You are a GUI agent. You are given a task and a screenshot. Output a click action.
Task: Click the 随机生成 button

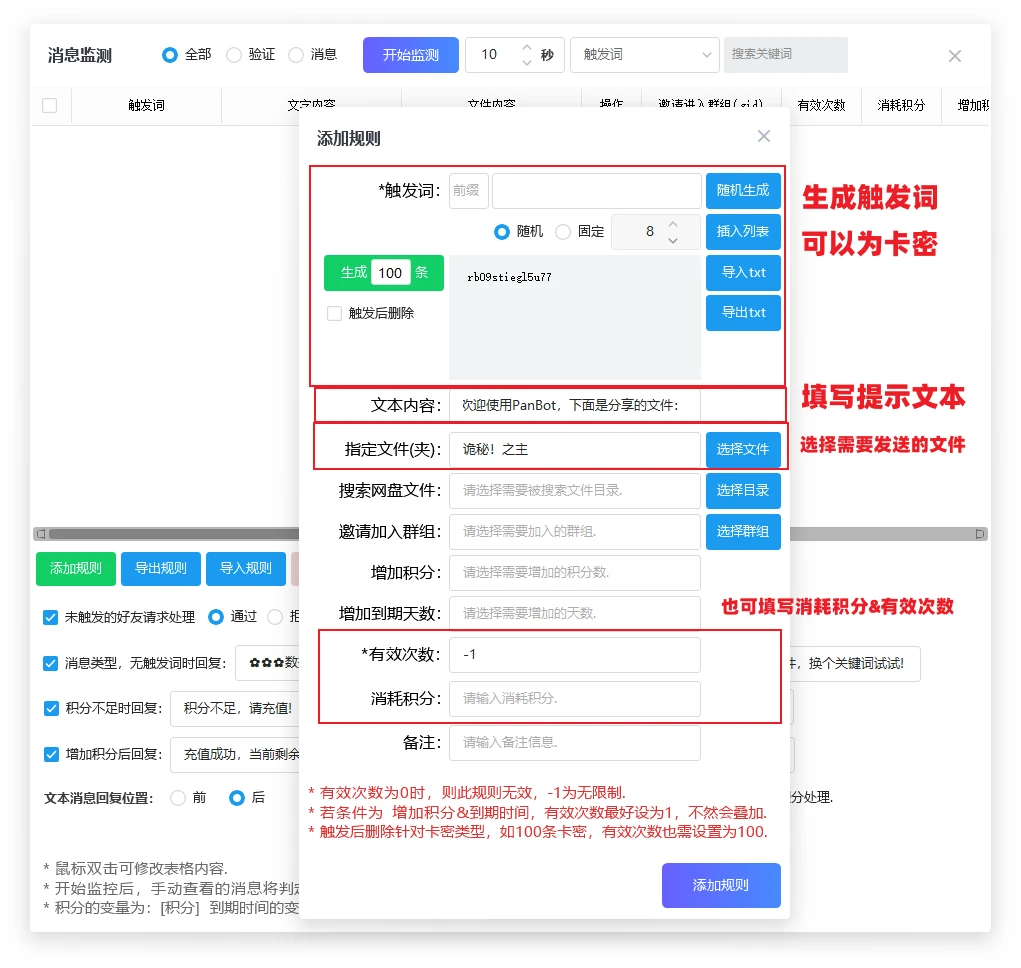point(743,190)
